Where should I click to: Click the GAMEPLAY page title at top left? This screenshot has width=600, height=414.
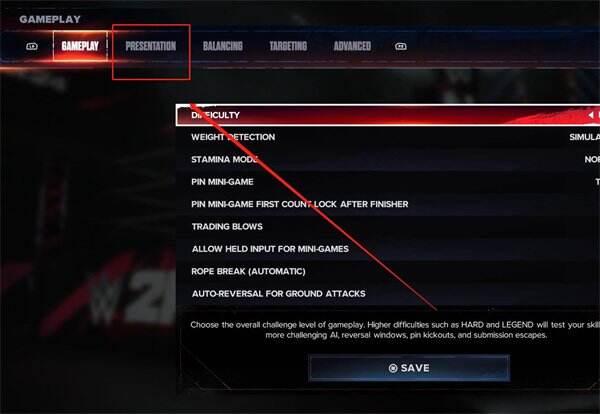point(50,19)
